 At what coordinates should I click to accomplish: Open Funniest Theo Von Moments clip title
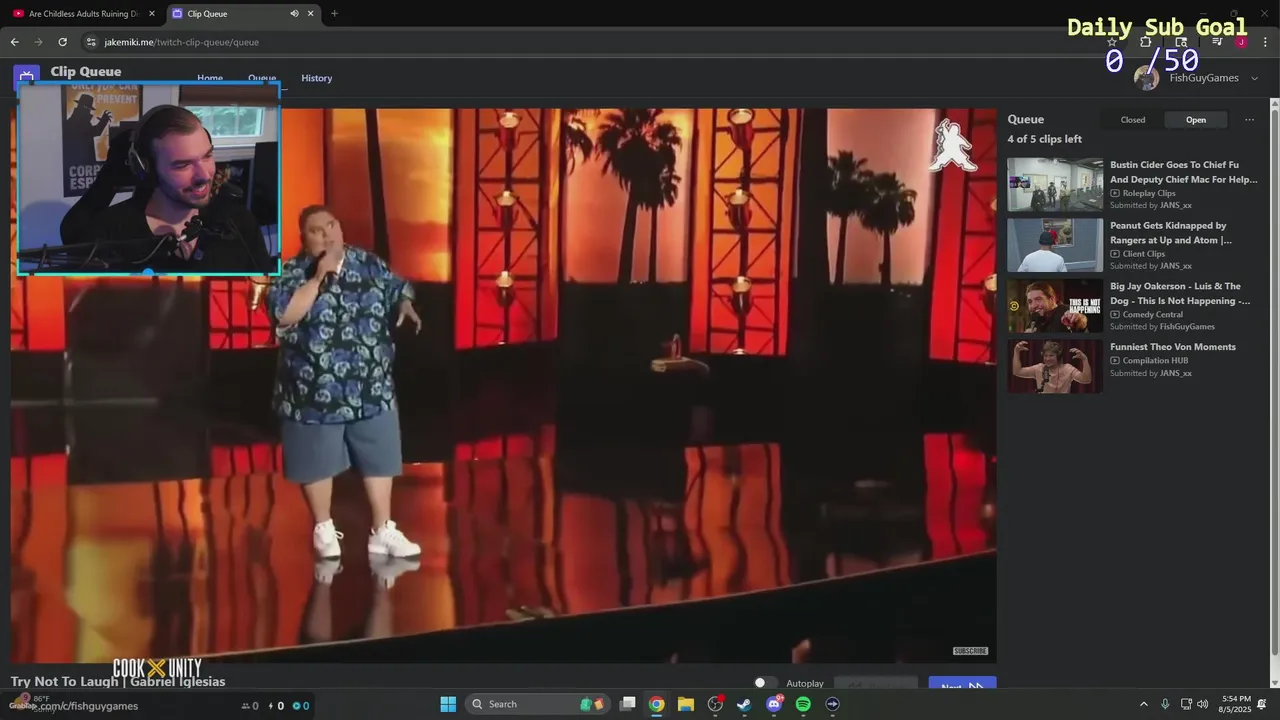point(1173,347)
